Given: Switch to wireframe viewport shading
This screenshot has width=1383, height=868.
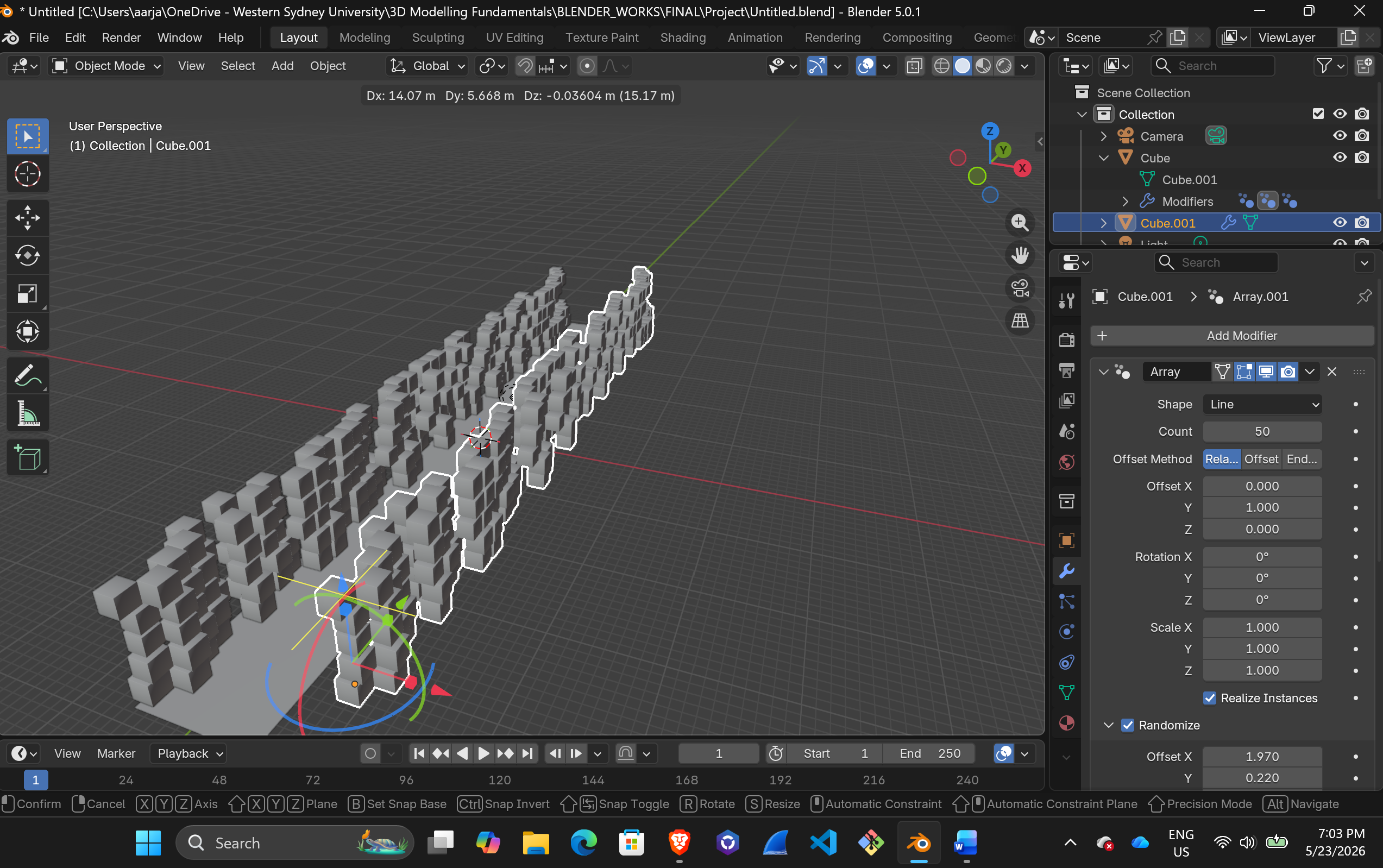Looking at the screenshot, I should click(941, 66).
